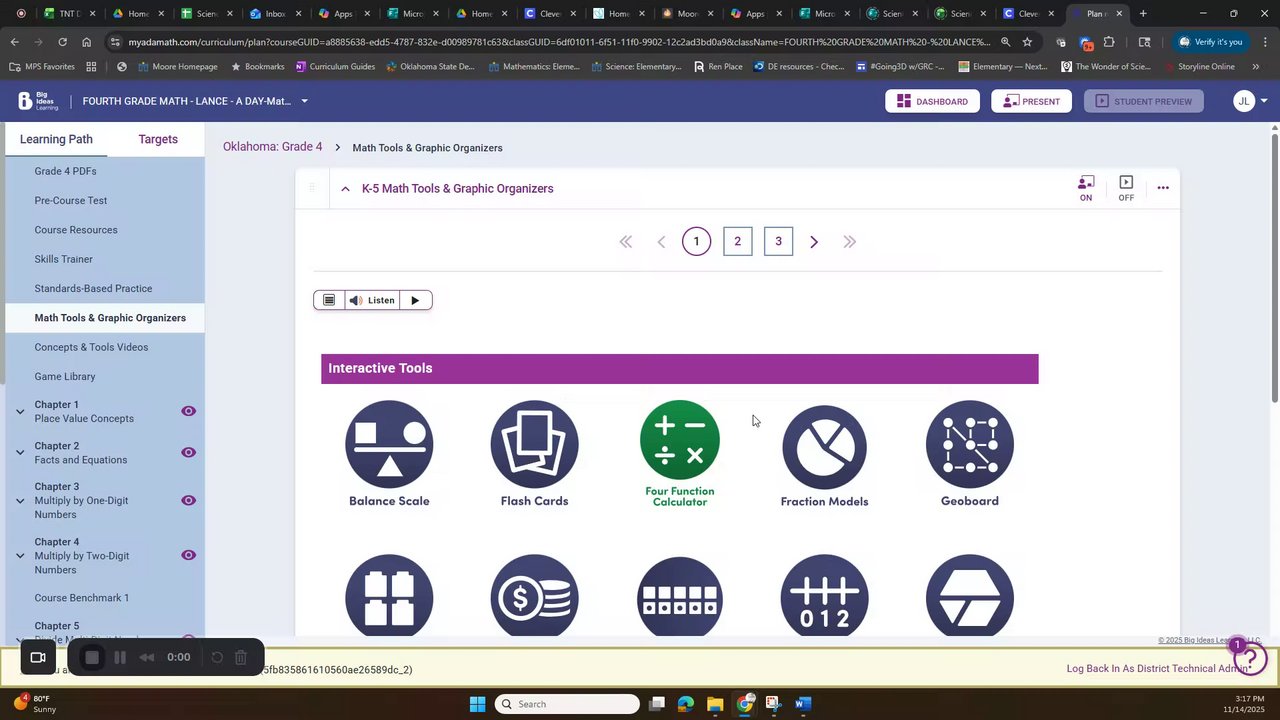1280x720 pixels.
Task: Open the Windows Start menu
Action: coord(477,704)
